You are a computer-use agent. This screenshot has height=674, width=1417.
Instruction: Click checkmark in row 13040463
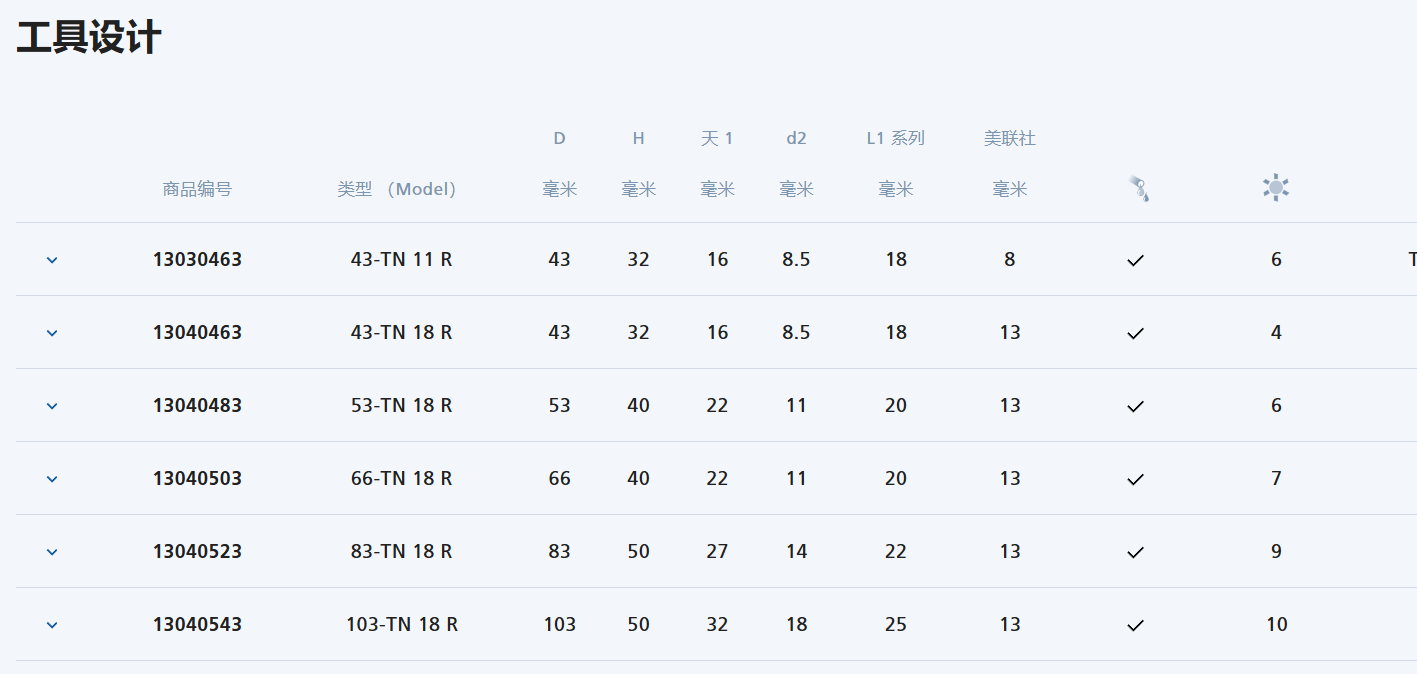pos(1135,333)
